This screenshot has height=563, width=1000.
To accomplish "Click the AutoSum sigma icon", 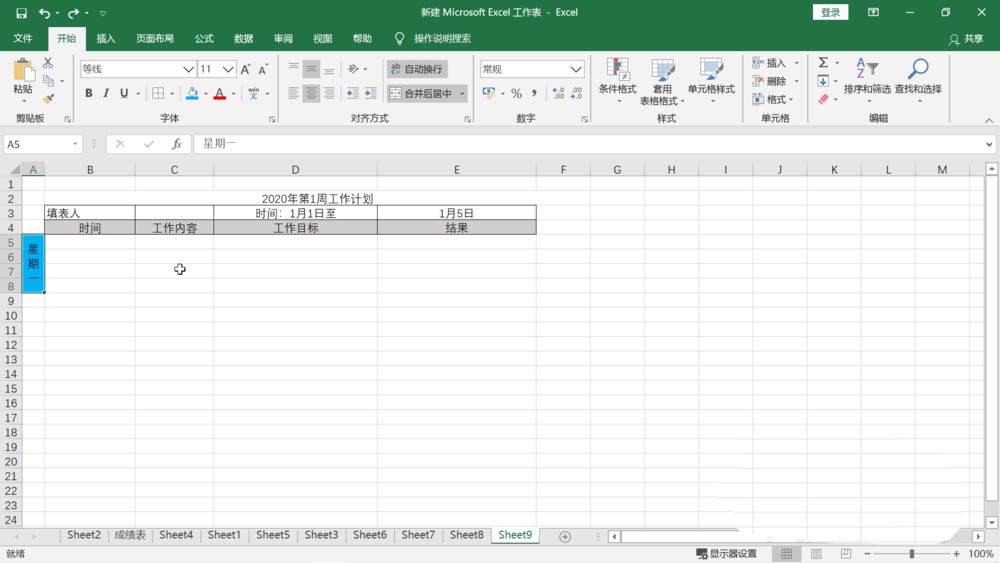I will click(x=823, y=62).
